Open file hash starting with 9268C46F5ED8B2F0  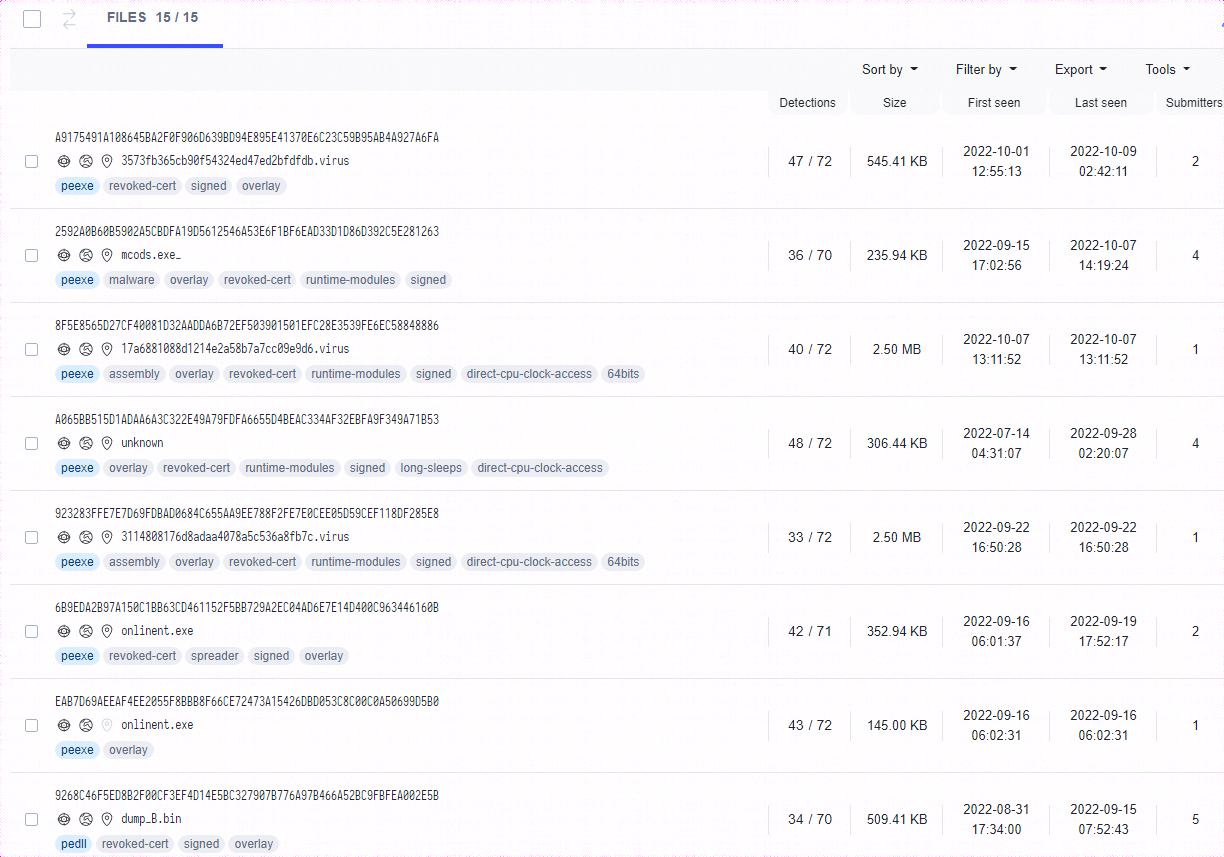coord(247,796)
